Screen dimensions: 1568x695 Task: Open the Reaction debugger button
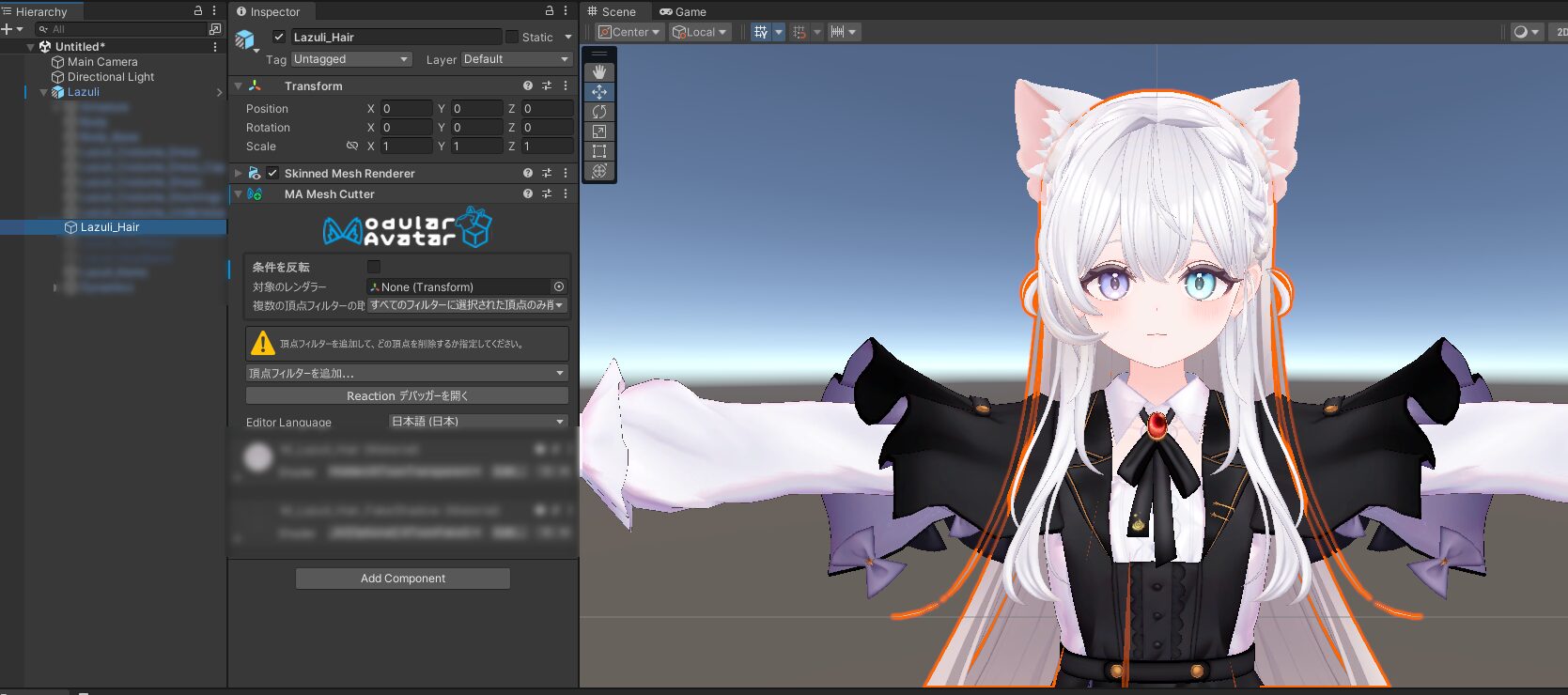[407, 396]
